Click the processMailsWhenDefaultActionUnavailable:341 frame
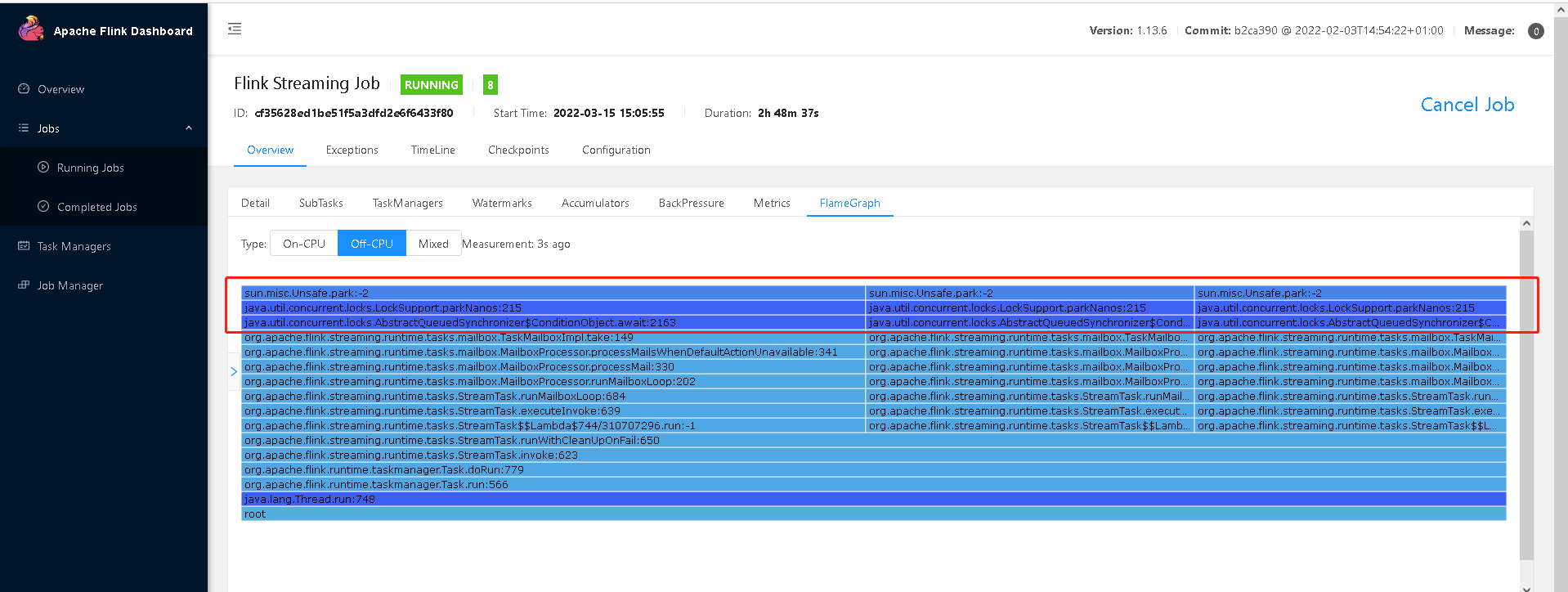The height and width of the screenshot is (592, 1568). tap(553, 352)
